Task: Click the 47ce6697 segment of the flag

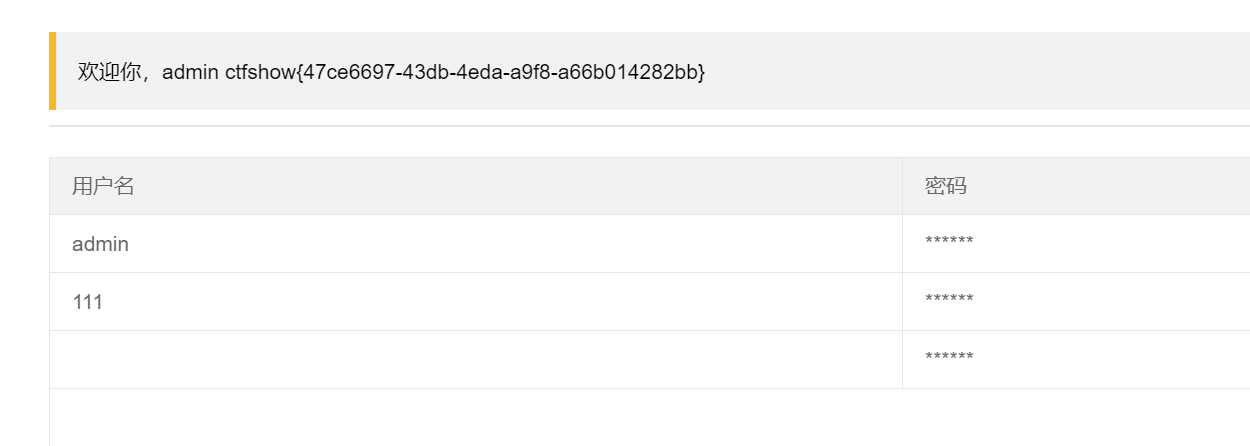Action: (x=348, y=72)
